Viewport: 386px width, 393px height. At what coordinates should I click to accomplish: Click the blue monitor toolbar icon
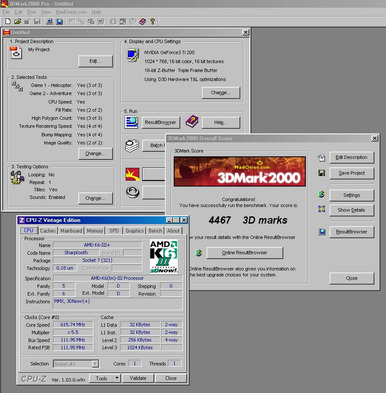(60, 21)
